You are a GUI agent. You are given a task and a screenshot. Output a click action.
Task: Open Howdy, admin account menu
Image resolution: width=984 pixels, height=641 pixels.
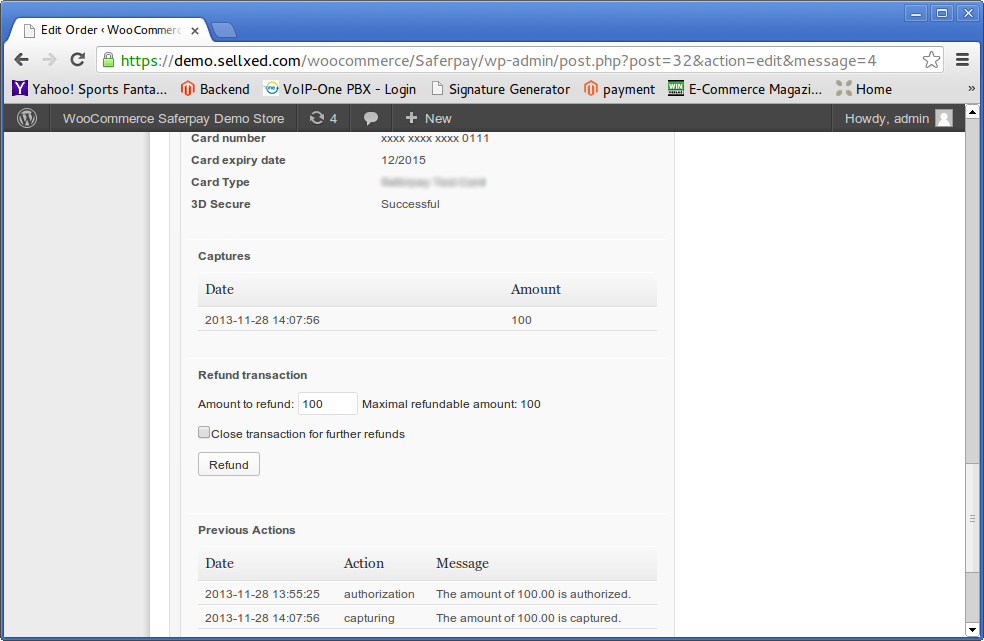[x=887, y=118]
